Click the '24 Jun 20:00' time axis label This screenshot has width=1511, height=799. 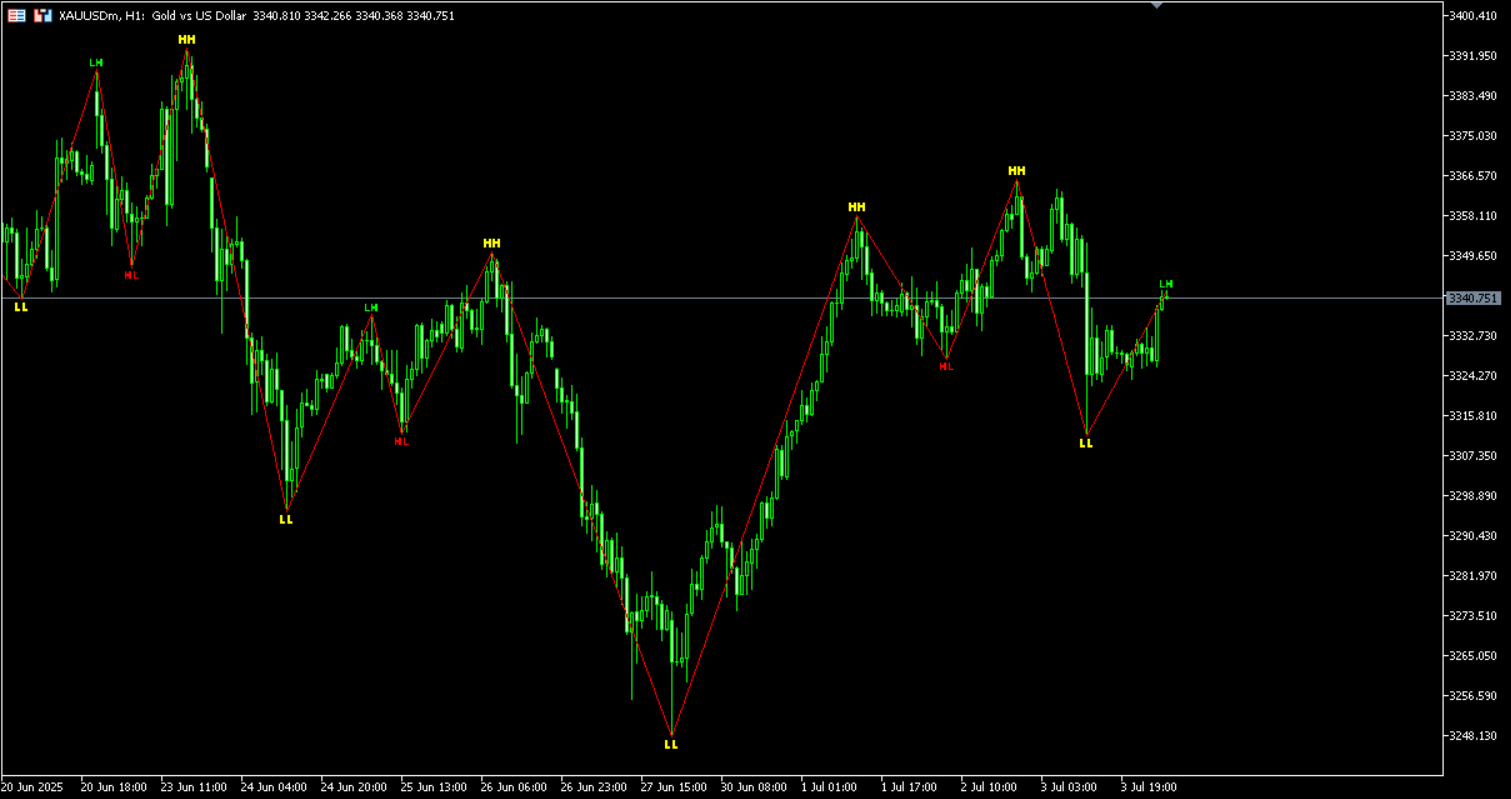point(354,787)
